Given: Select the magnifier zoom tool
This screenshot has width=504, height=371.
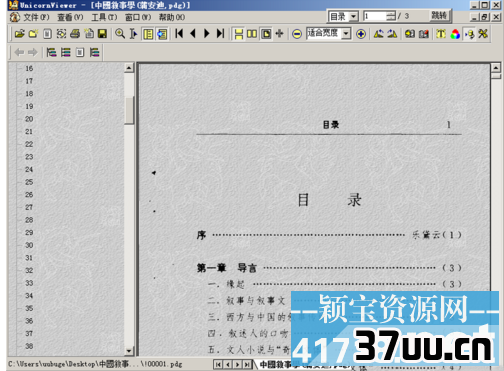Looking at the screenshot, I should (x=120, y=34).
